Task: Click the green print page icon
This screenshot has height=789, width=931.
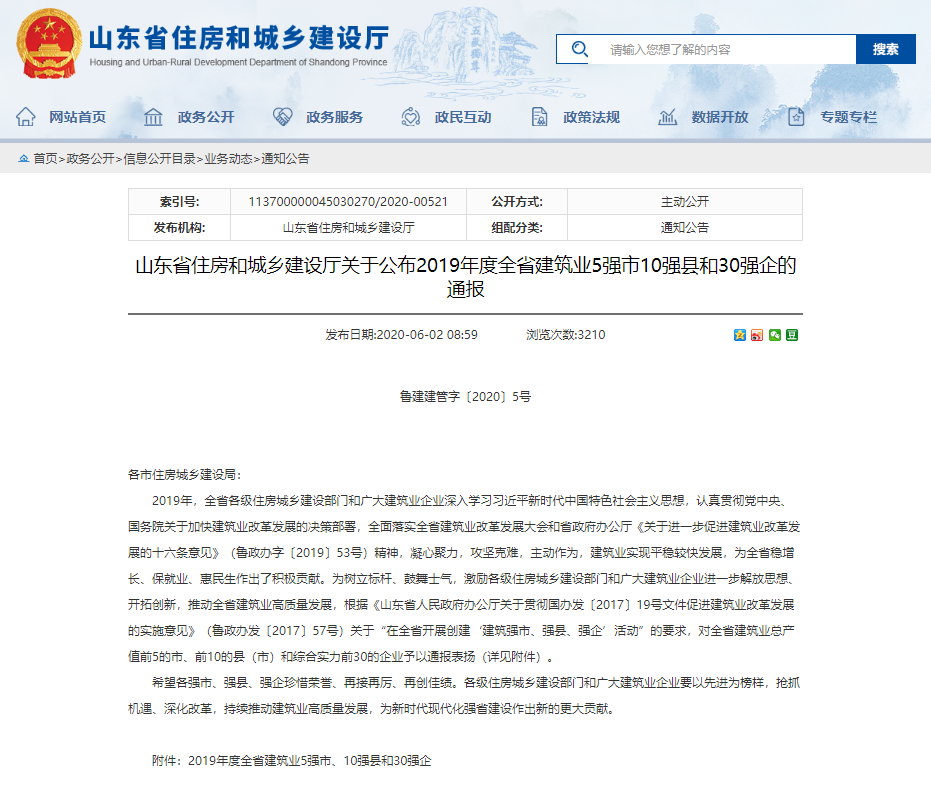Action: (x=791, y=335)
